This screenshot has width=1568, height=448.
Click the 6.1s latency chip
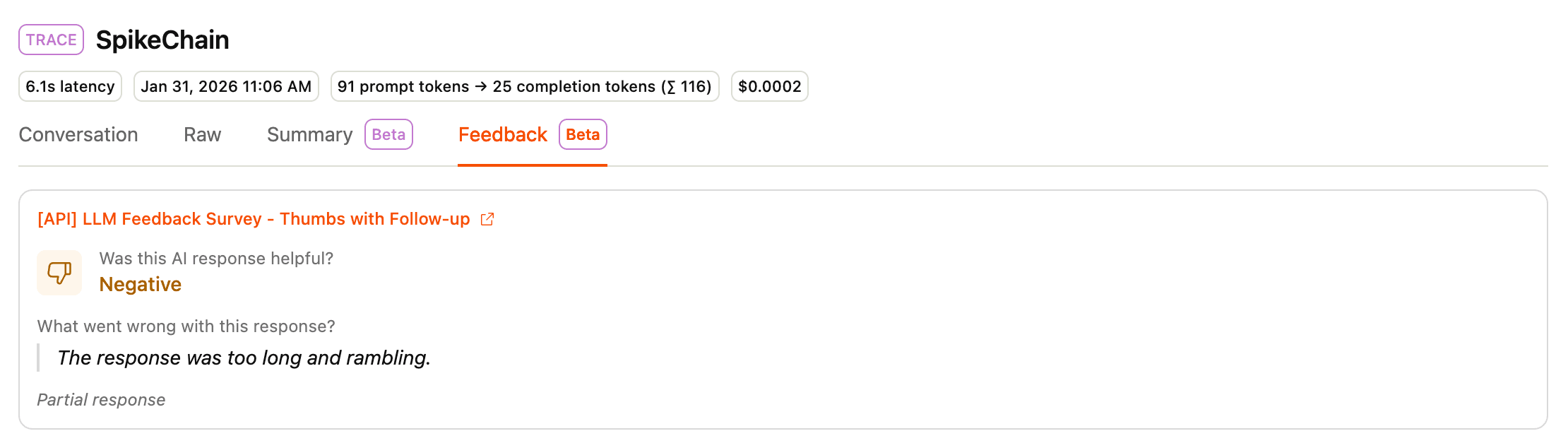pyautogui.click(x=70, y=86)
